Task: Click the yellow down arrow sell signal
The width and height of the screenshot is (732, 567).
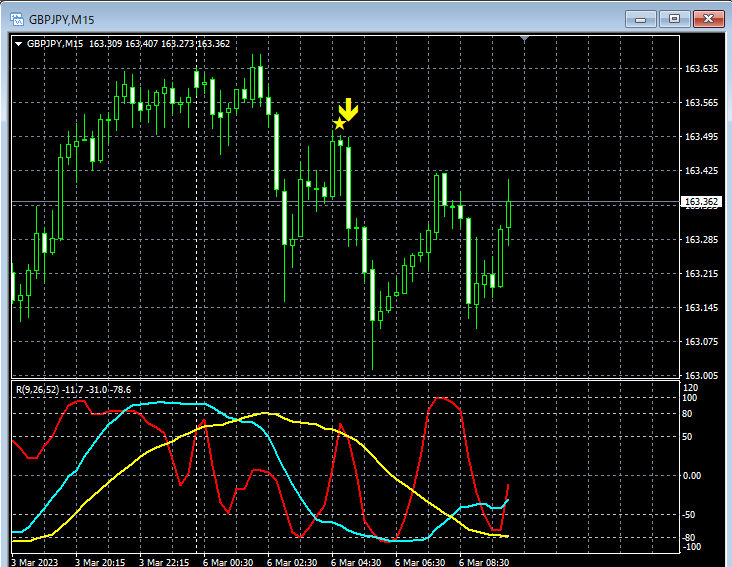Action: click(x=348, y=110)
